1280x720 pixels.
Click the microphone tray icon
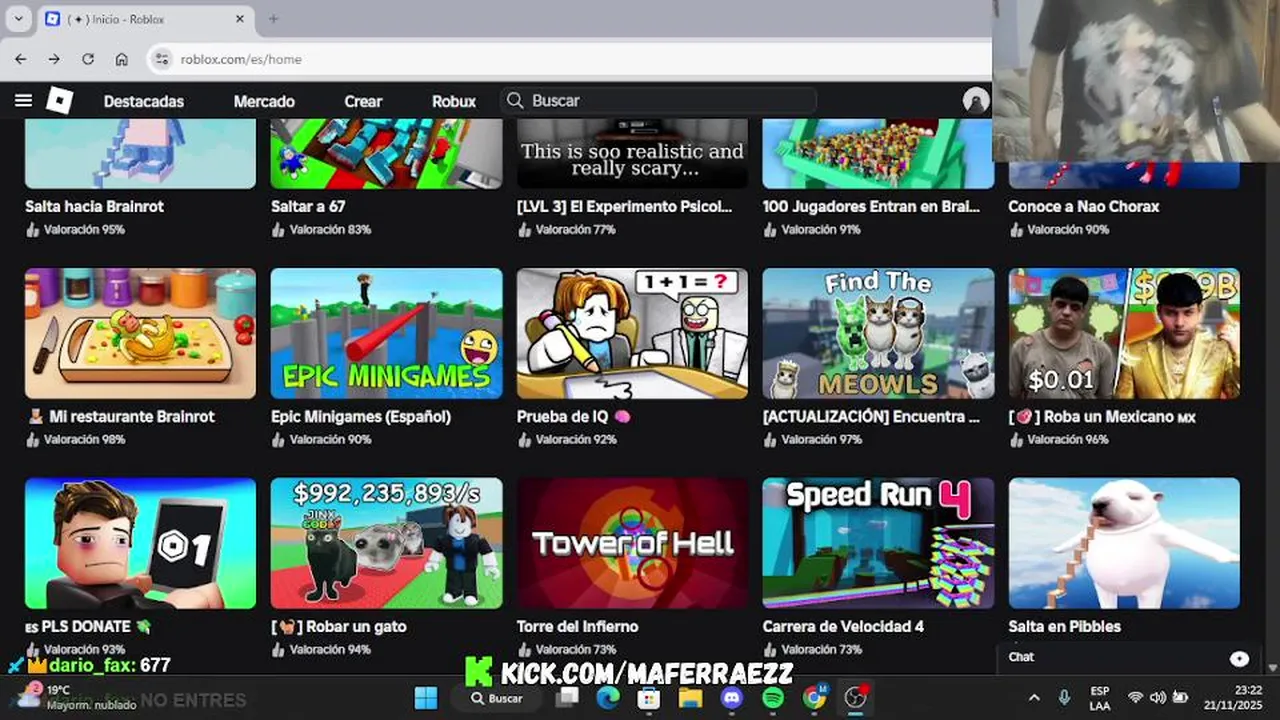click(1064, 698)
